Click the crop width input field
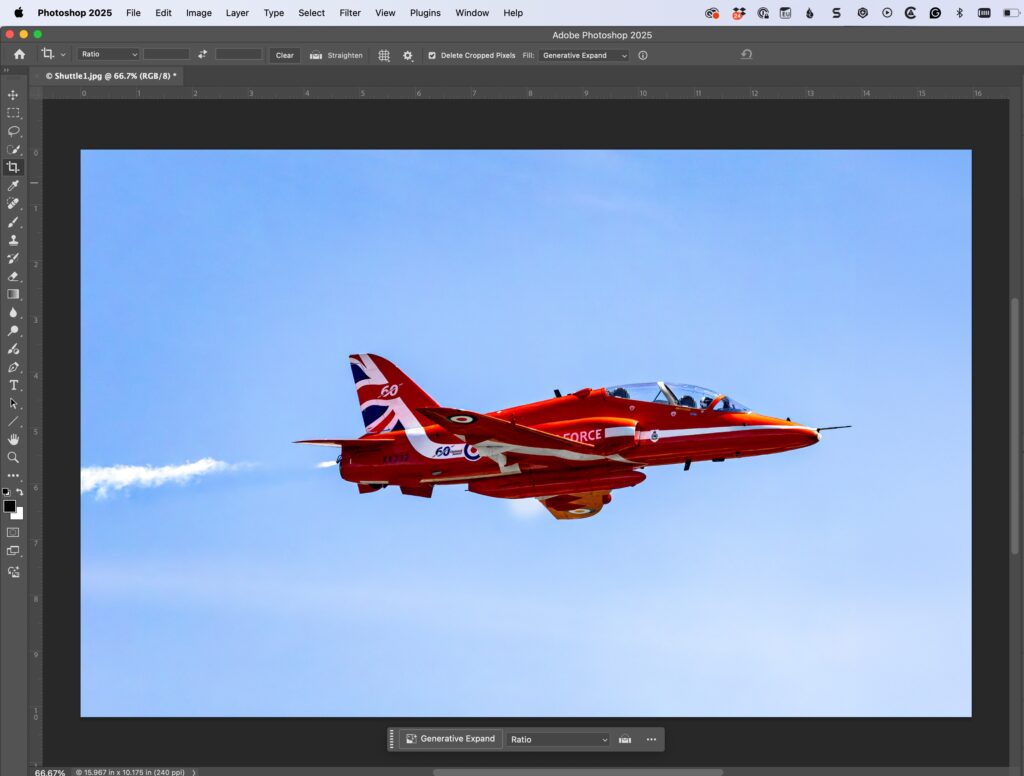Viewport: 1024px width, 776px height. click(167, 55)
